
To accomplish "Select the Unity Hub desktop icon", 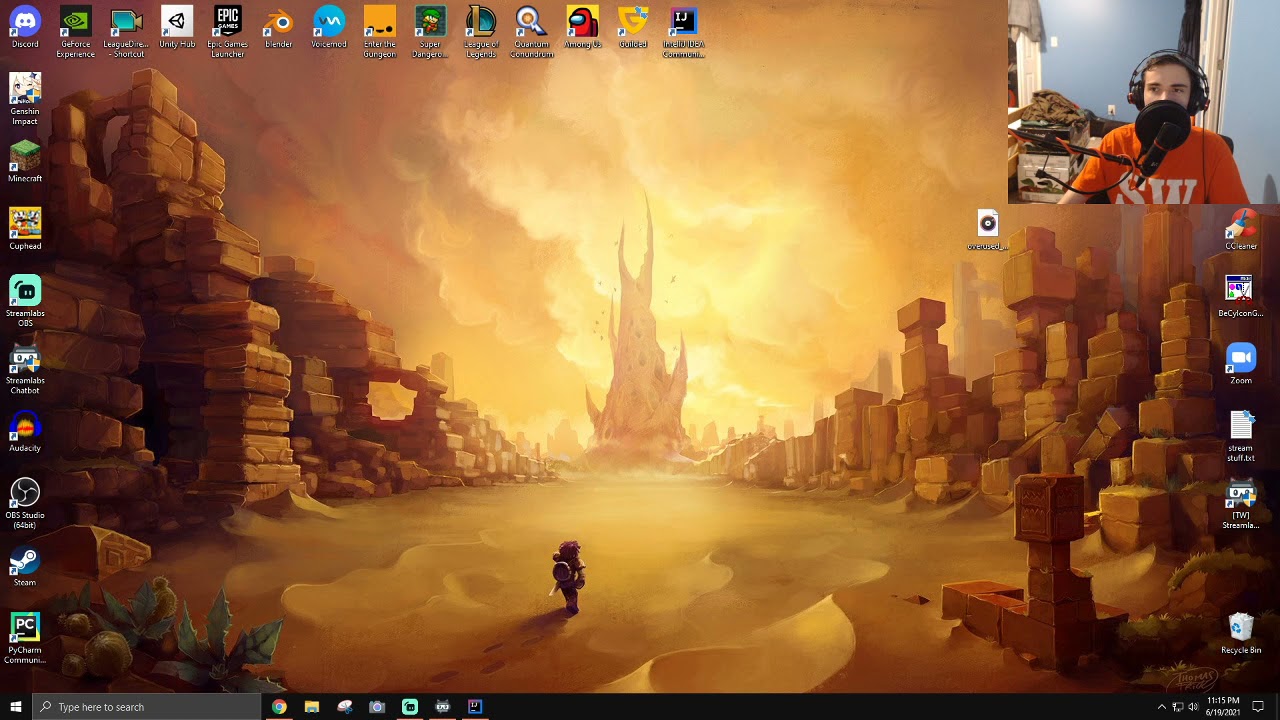I will tap(177, 28).
